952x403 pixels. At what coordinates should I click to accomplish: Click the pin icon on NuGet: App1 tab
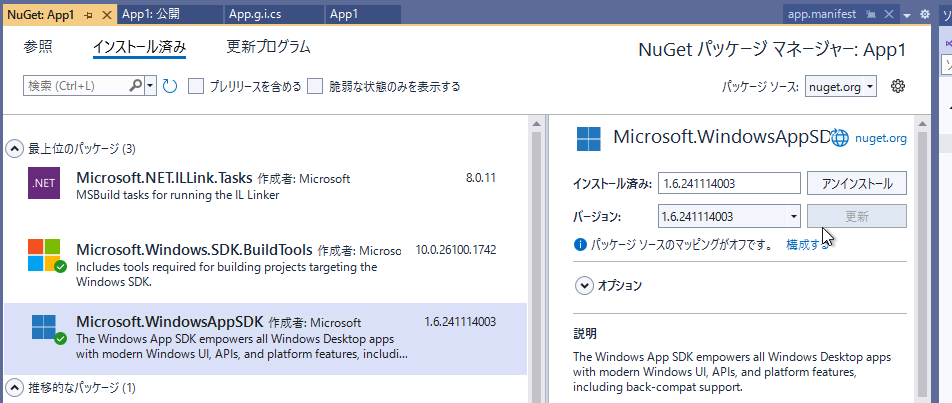(89, 15)
